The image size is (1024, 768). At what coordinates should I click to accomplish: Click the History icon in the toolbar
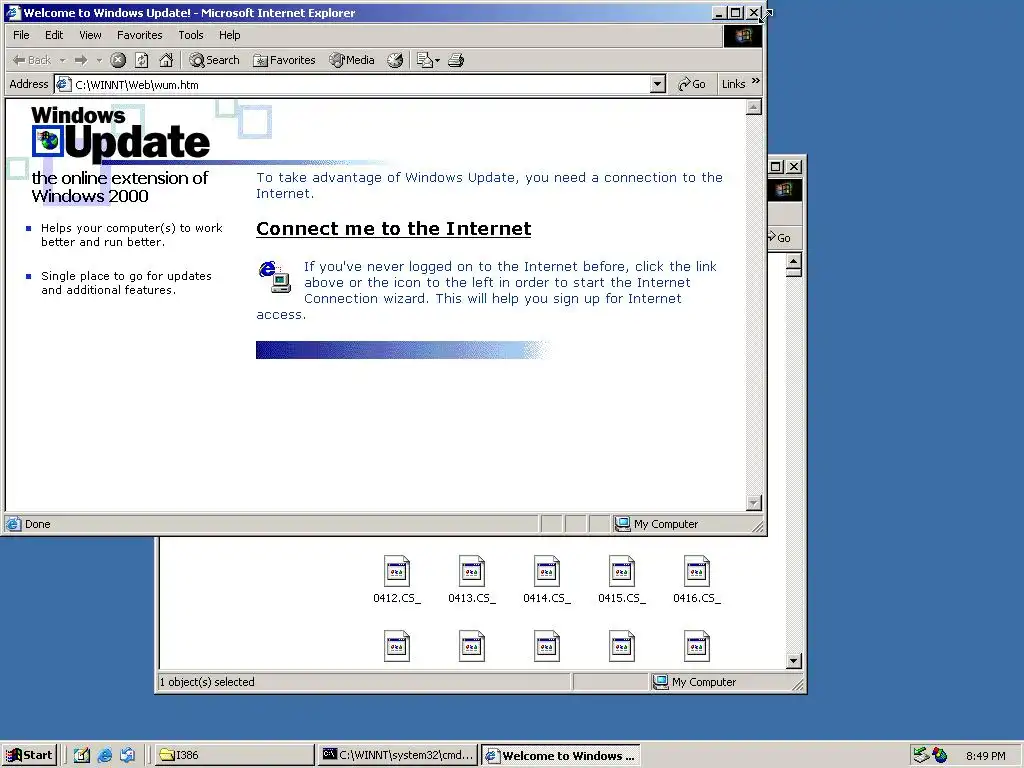pos(395,60)
